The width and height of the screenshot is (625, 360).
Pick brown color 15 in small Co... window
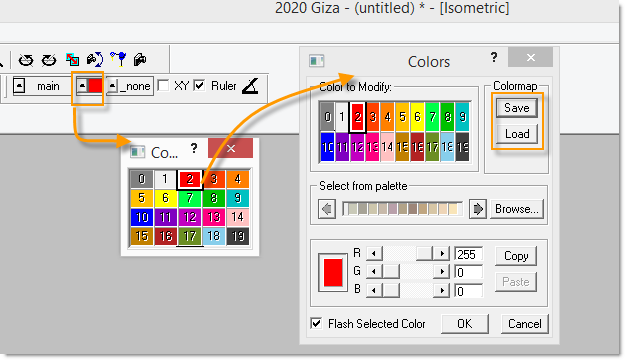tap(142, 236)
